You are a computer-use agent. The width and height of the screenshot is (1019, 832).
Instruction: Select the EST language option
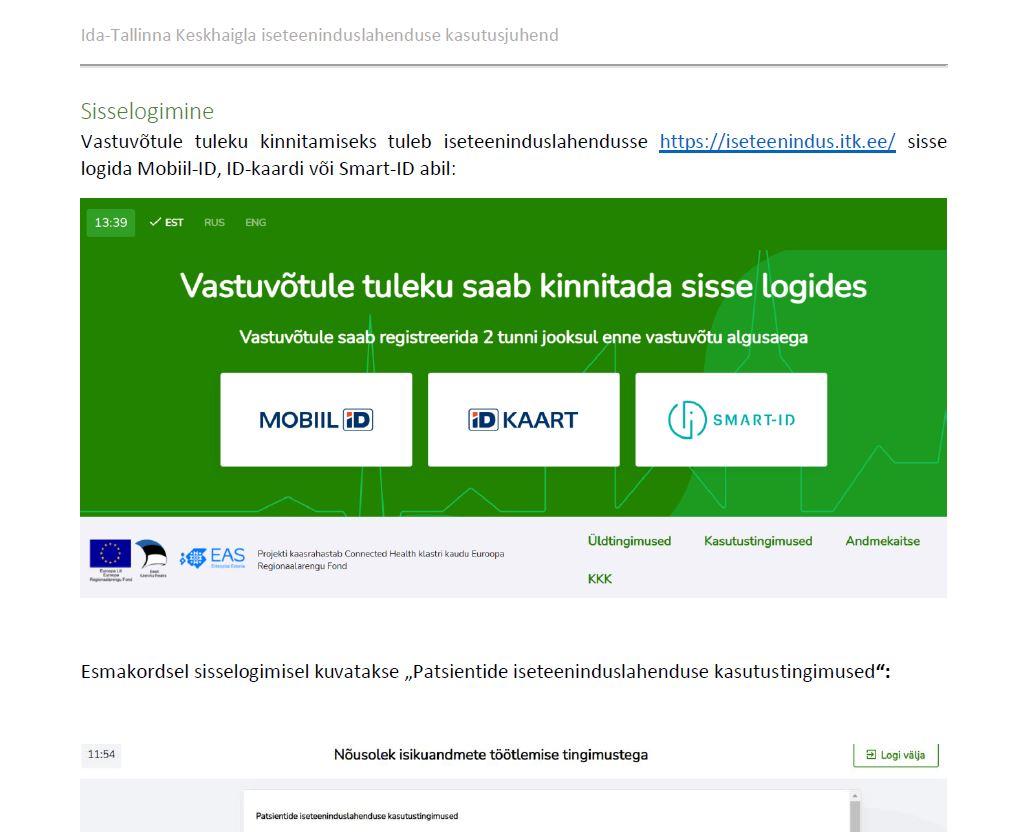pos(166,222)
